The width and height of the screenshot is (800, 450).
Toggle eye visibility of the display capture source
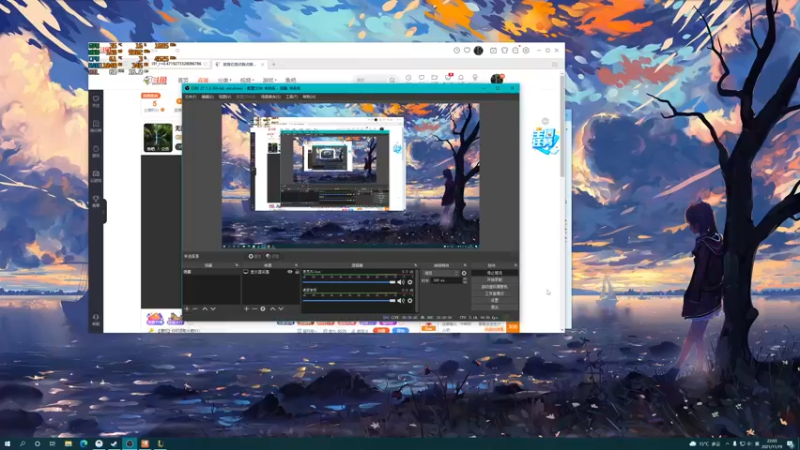[x=290, y=272]
